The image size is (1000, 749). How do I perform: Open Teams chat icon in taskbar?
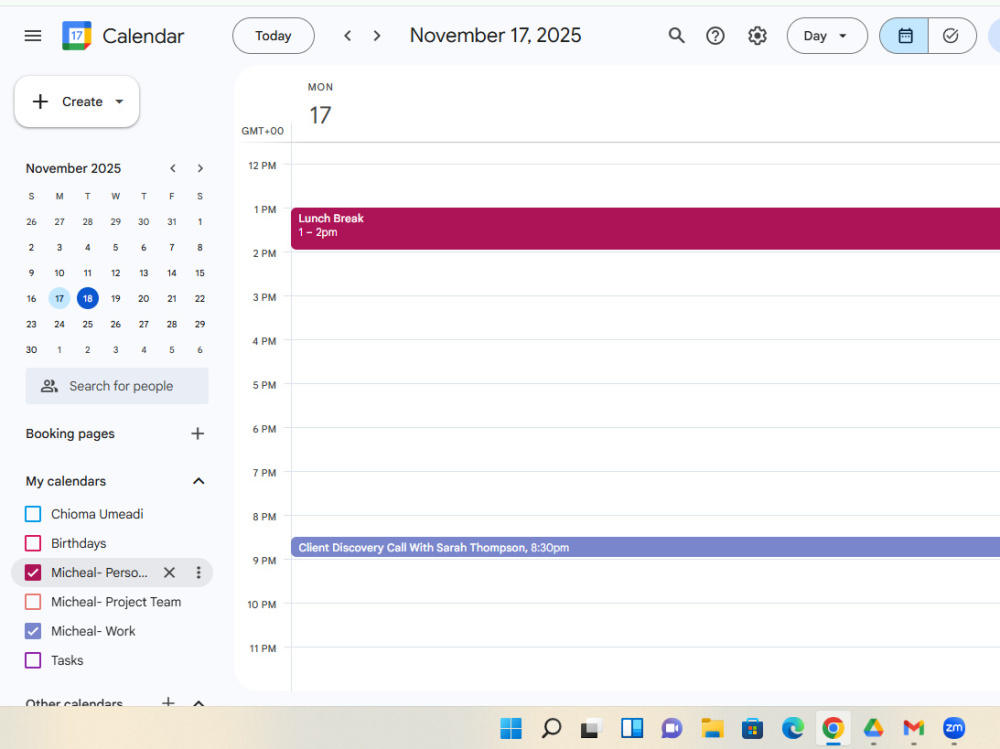pos(672,728)
